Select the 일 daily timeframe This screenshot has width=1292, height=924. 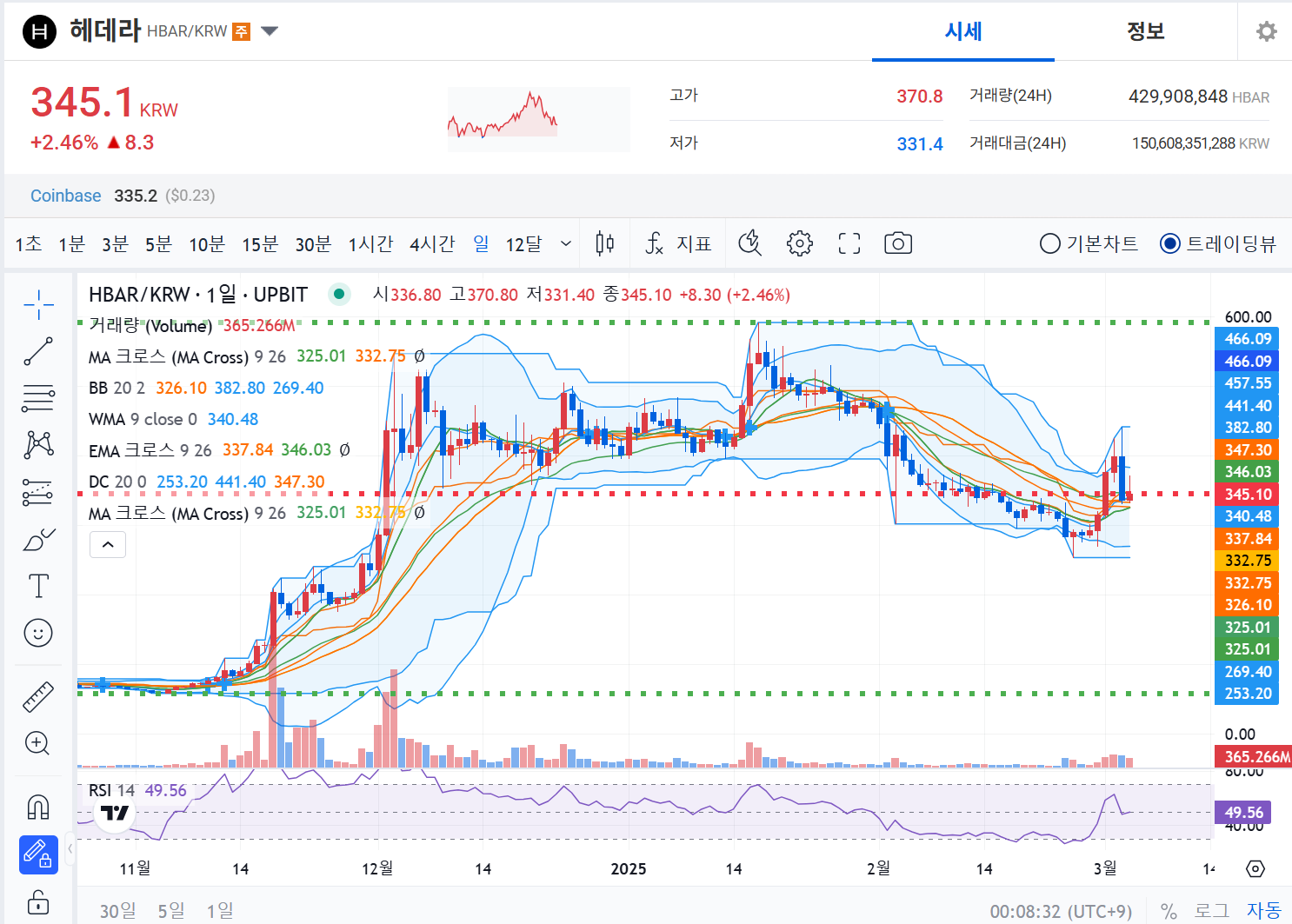click(481, 243)
